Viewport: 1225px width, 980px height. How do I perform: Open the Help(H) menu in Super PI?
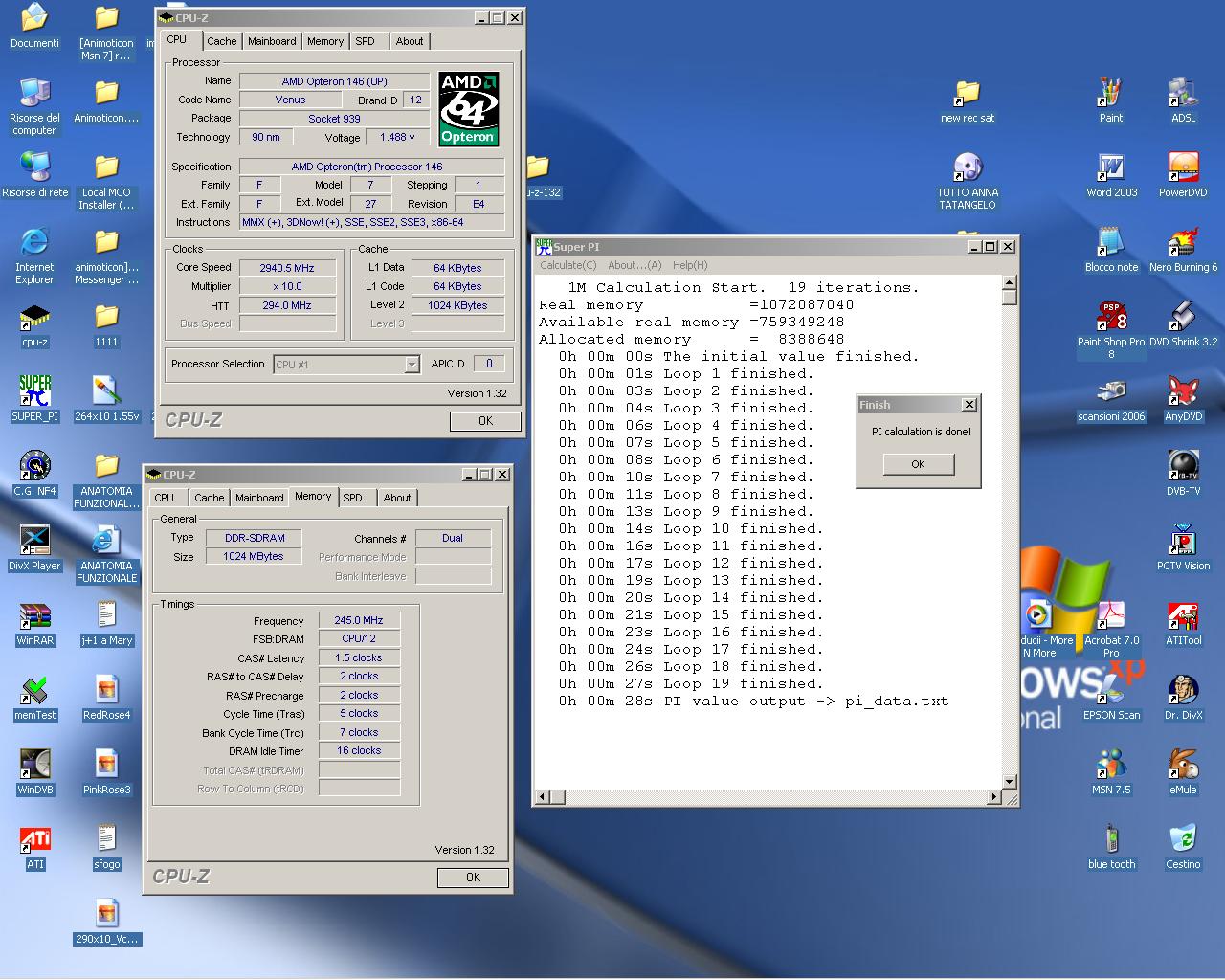pos(690,265)
